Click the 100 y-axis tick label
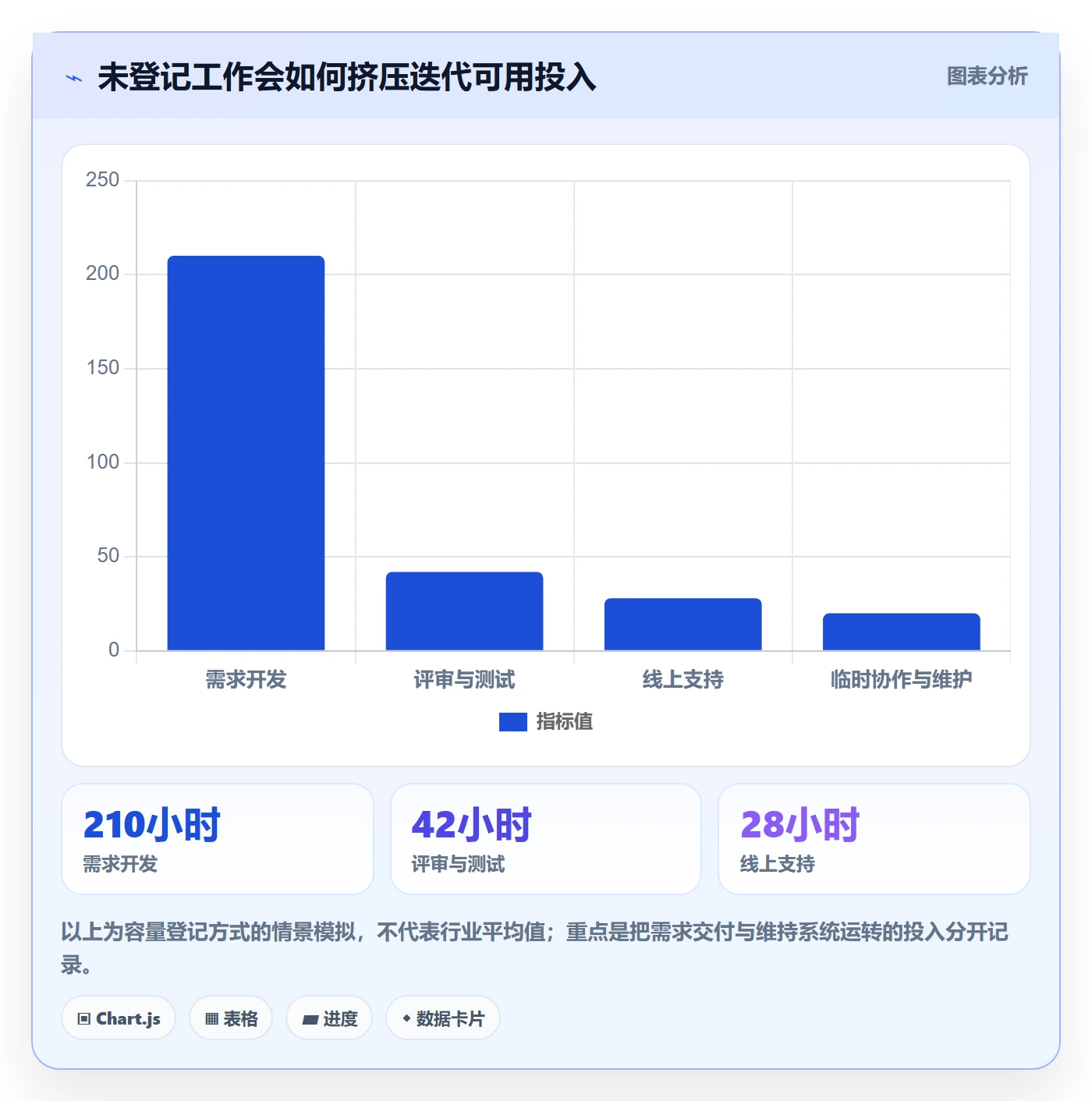Screen dimensions: 1092x1101 click(x=102, y=462)
